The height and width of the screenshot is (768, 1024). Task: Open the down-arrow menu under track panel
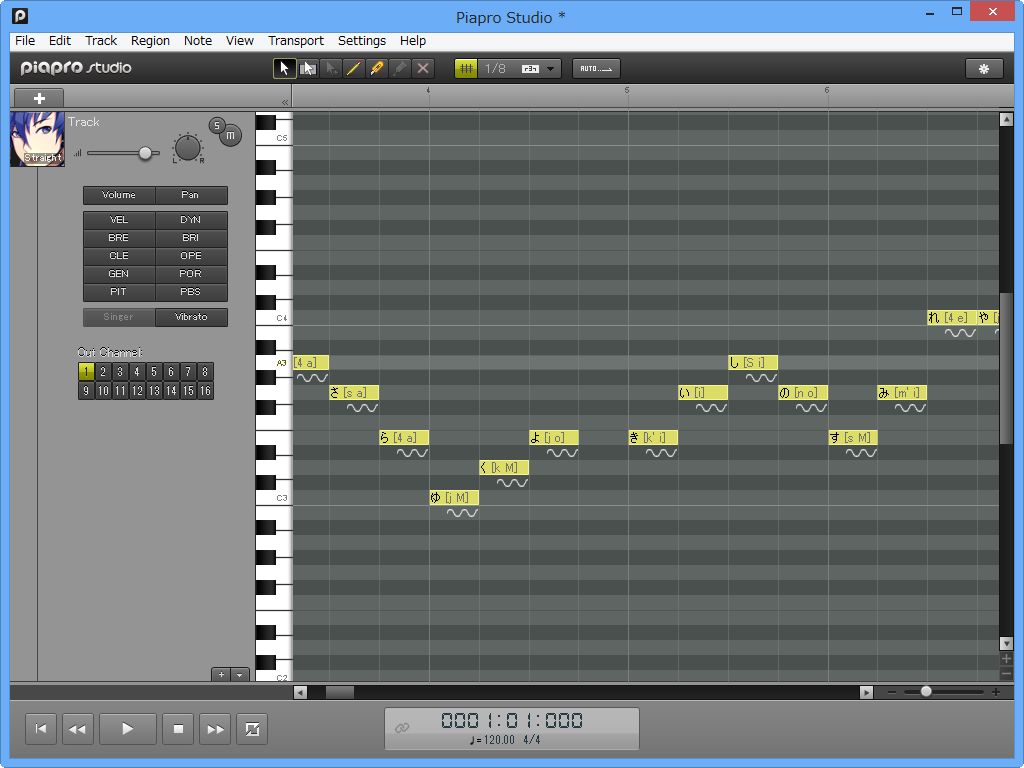coord(240,675)
